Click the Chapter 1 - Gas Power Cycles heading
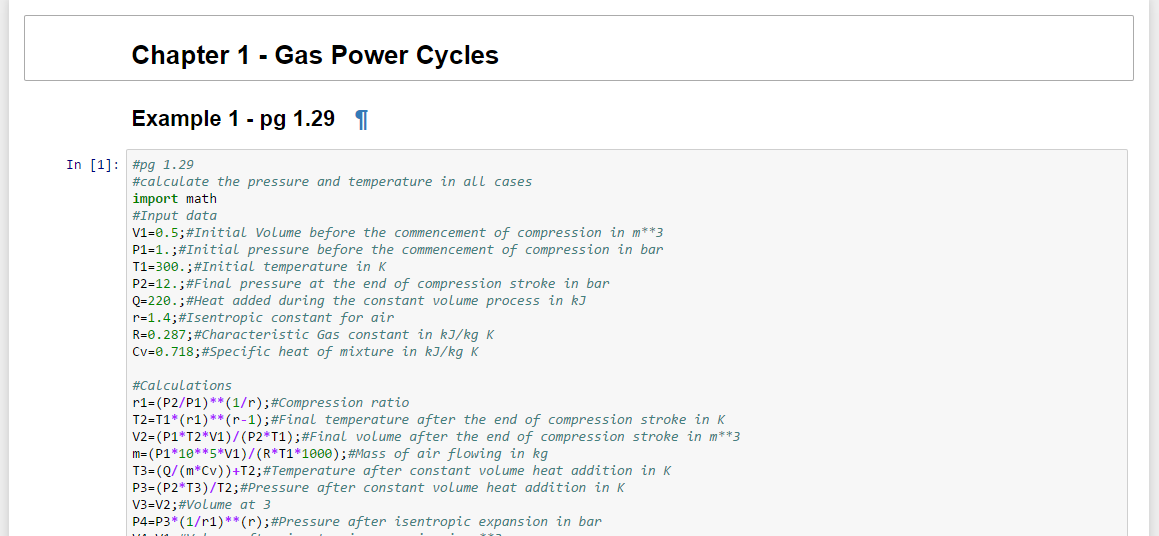Image resolution: width=1159 pixels, height=536 pixels. point(315,55)
